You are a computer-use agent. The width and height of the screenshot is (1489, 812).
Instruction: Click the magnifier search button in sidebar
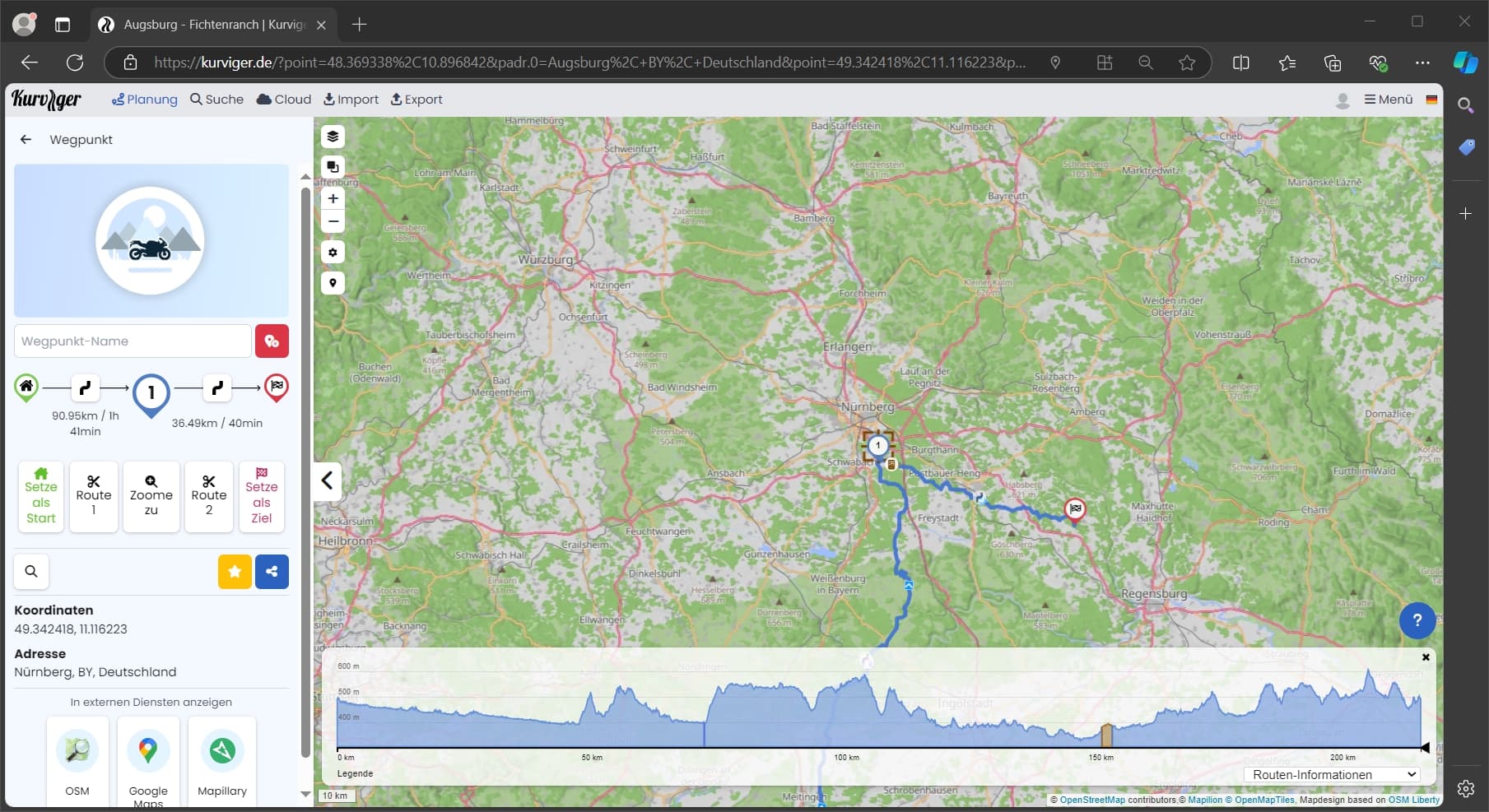[x=31, y=571]
